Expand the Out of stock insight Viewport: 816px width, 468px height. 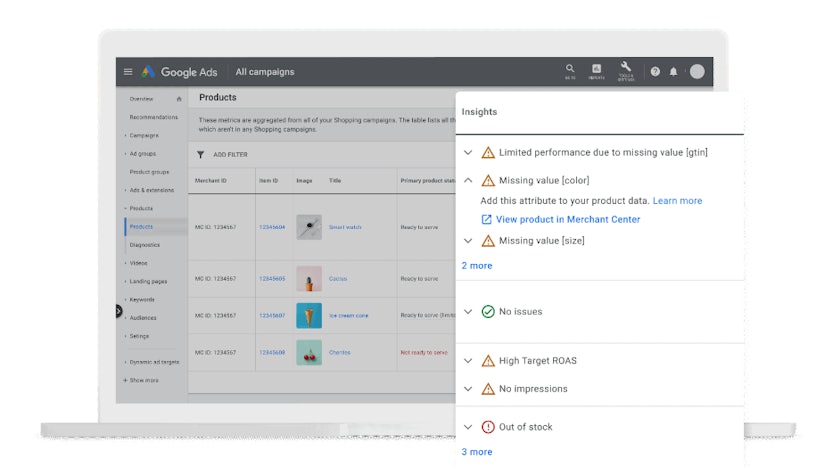[467, 427]
